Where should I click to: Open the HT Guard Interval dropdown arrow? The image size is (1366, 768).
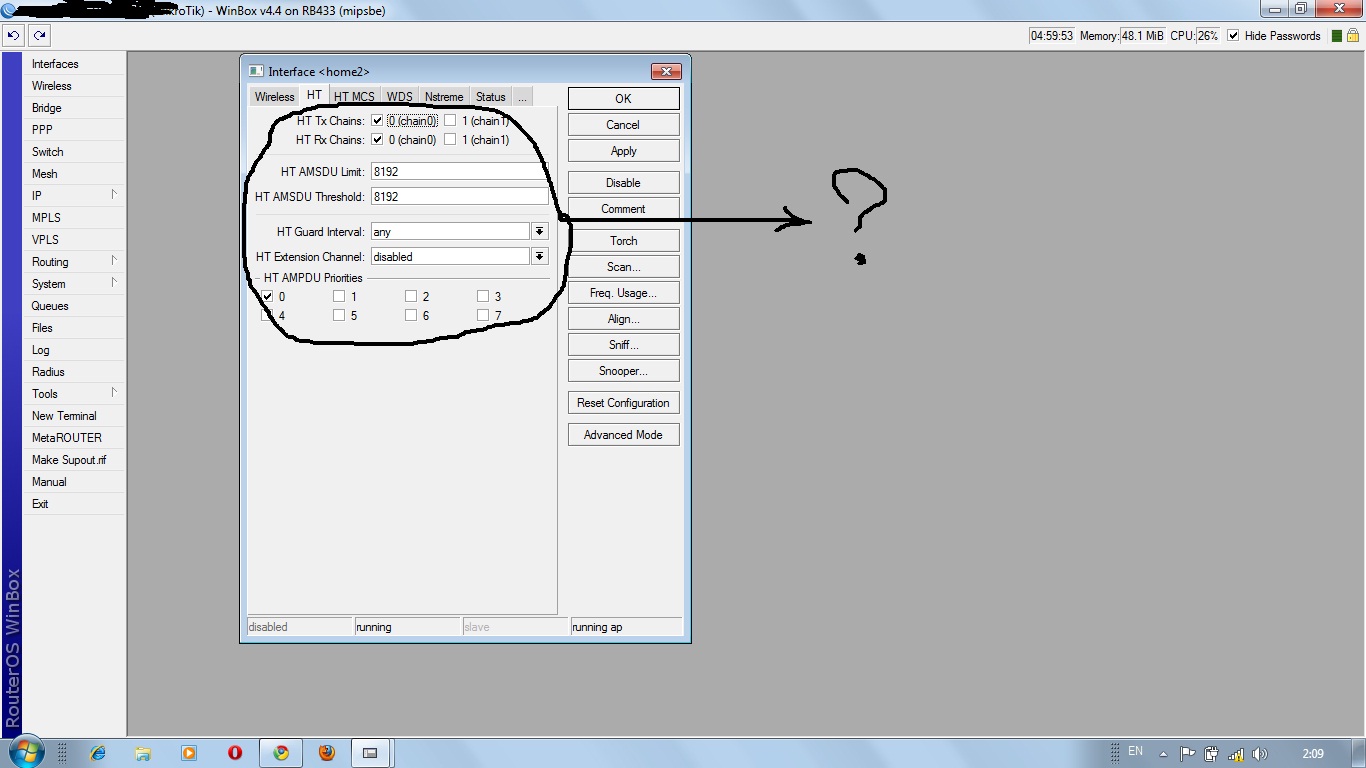click(540, 231)
